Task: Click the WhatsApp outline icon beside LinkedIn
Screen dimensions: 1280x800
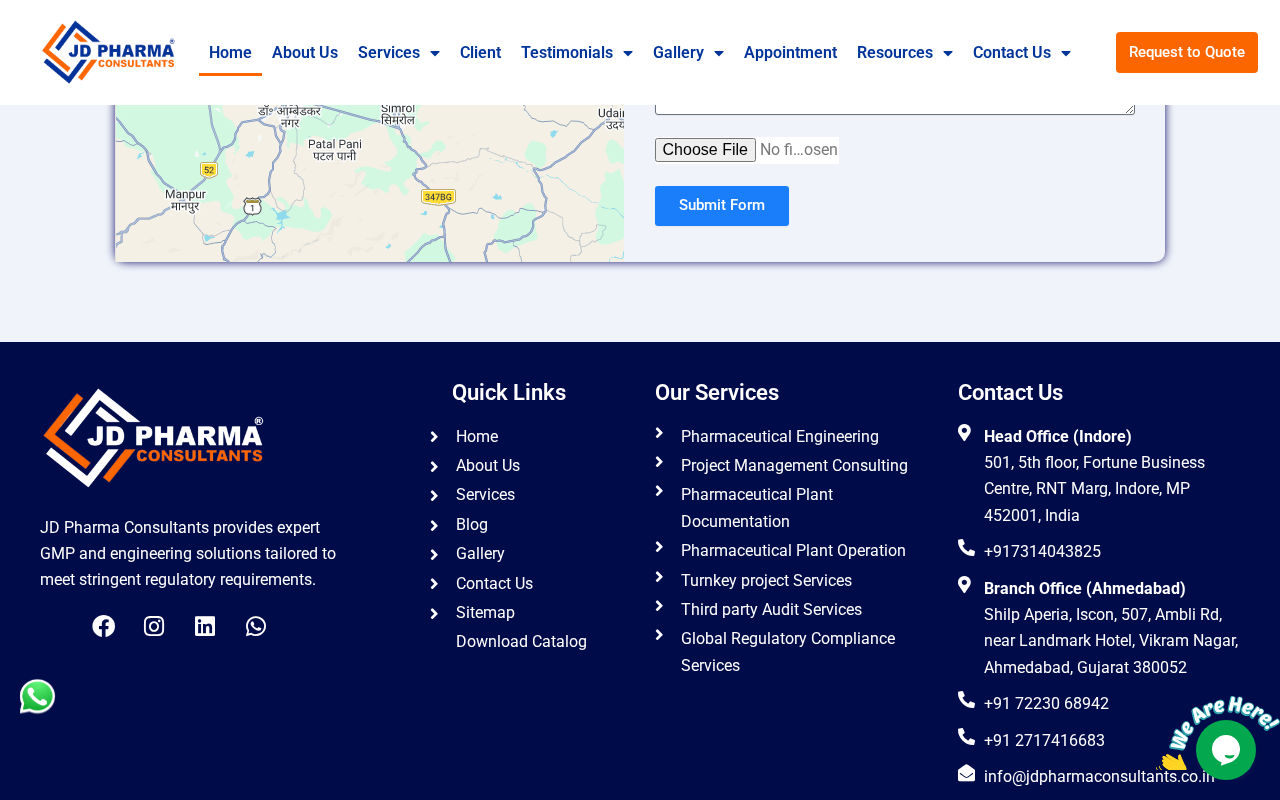Action: click(x=256, y=626)
